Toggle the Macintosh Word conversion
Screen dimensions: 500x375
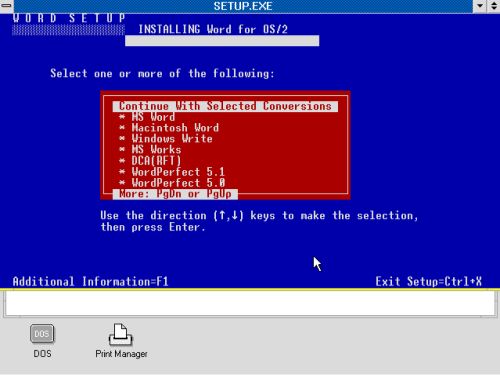click(169, 128)
